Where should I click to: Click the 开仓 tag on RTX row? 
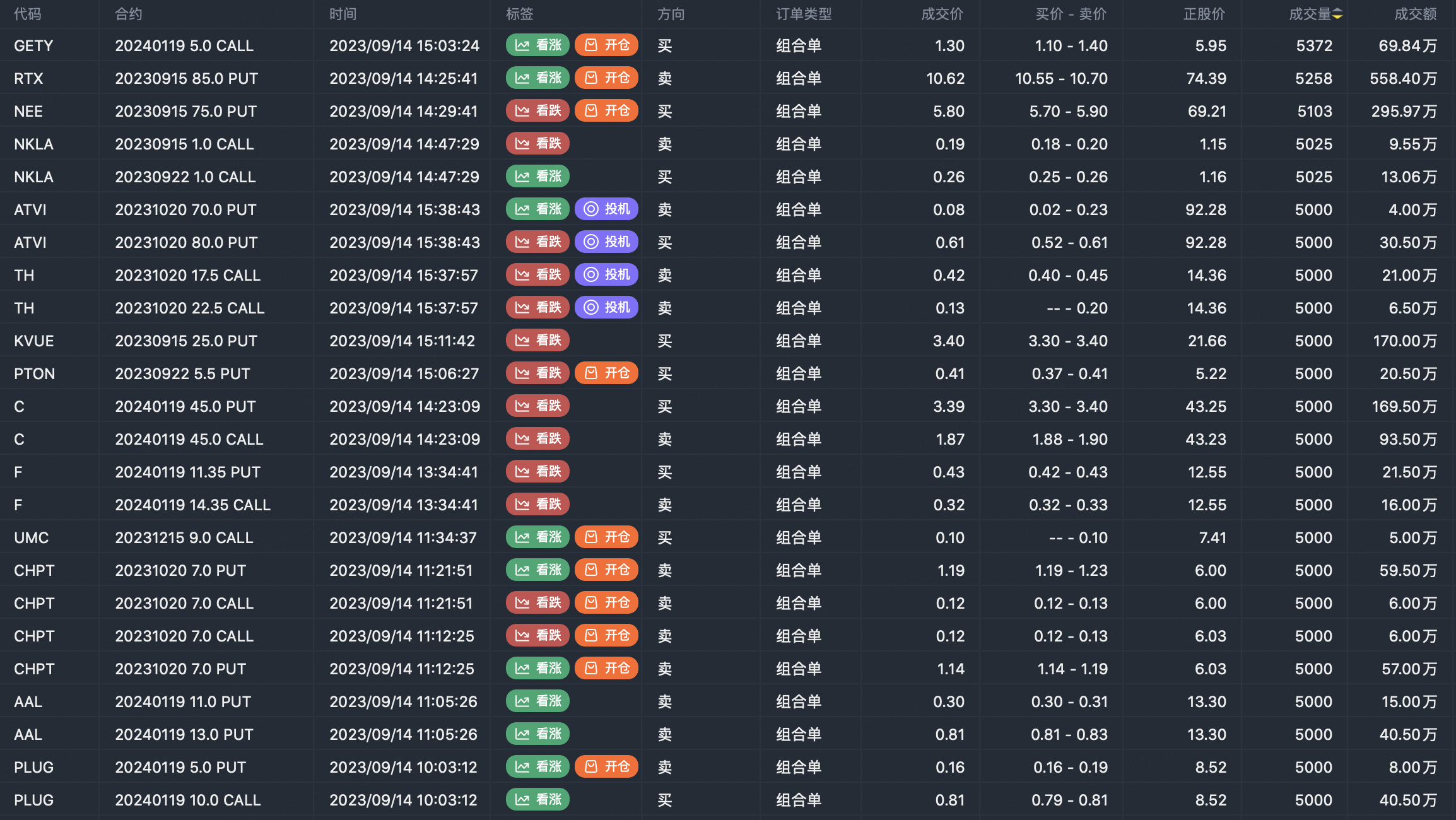[x=606, y=78]
